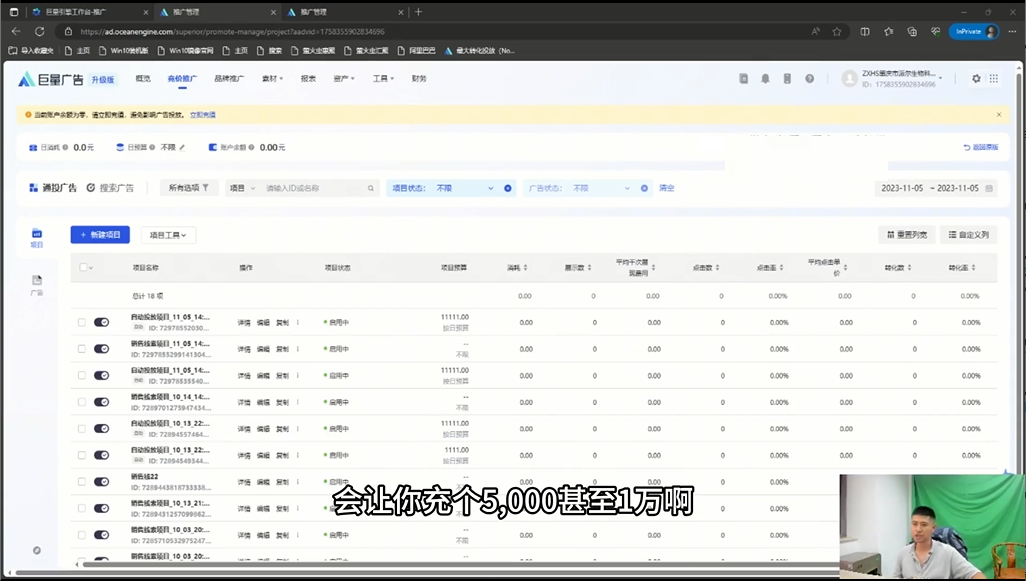Click the browser back arrow
Image resolution: width=1026 pixels, height=581 pixels.
[x=16, y=31]
